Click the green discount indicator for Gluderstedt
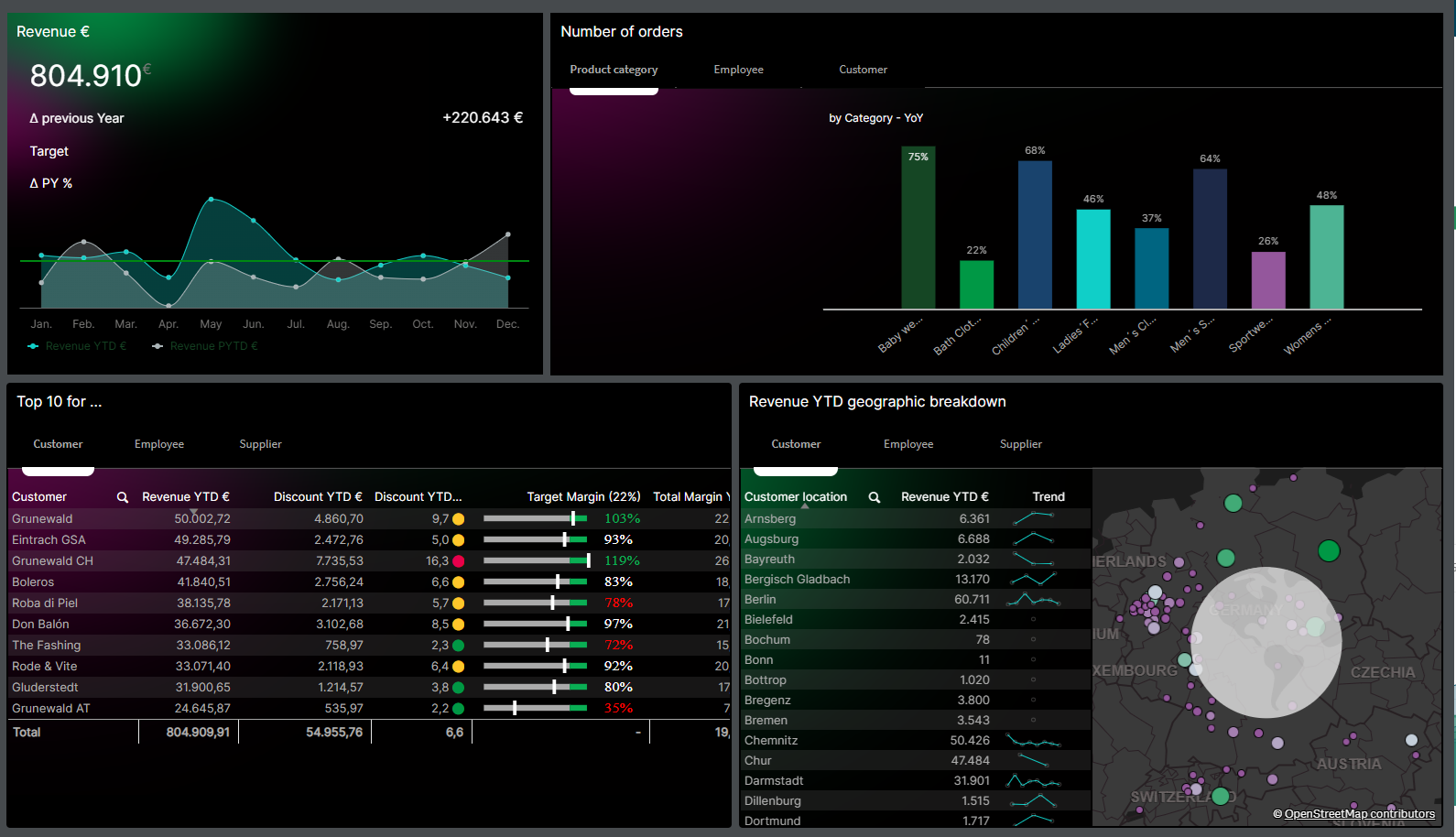Viewport: 1456px width, 837px height. point(458,688)
